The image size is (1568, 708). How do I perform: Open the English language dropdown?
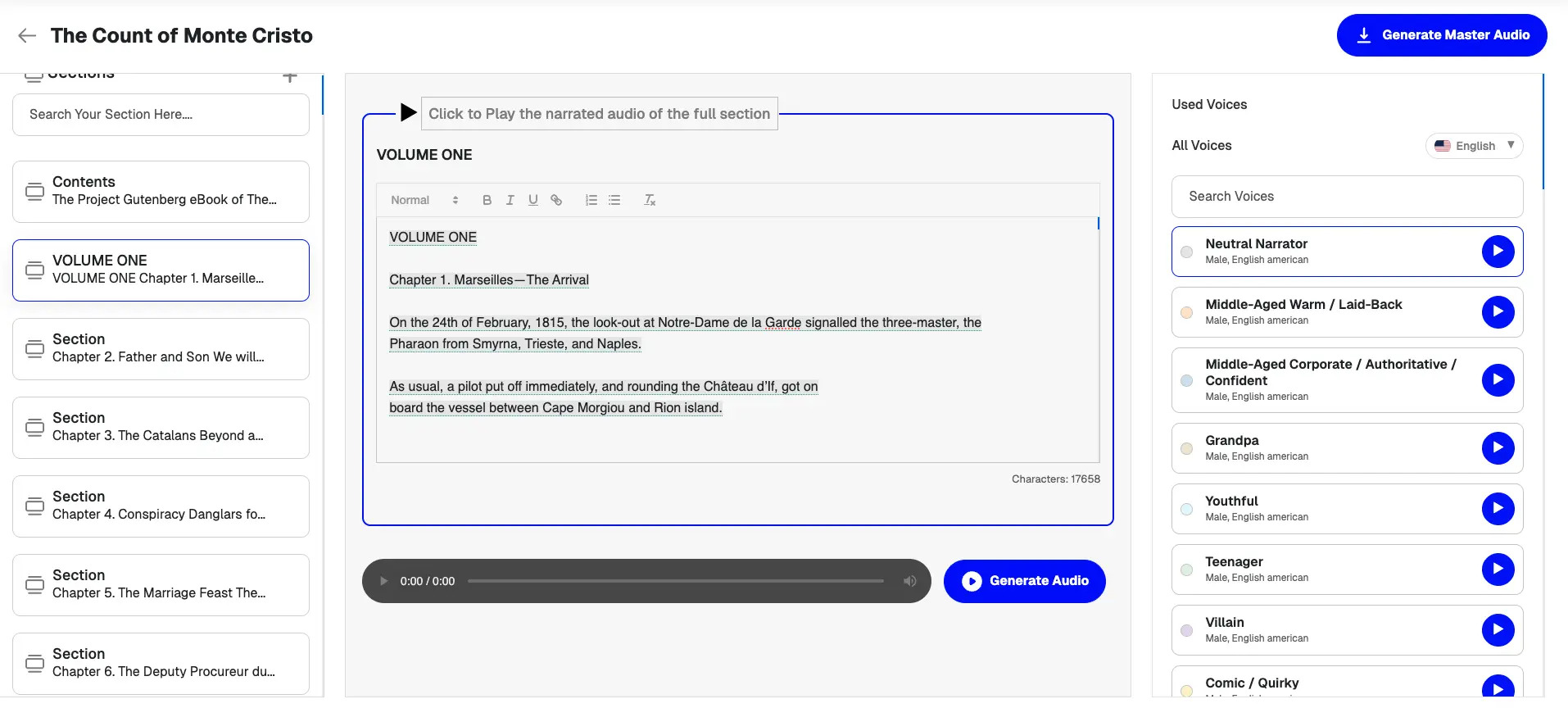pyautogui.click(x=1474, y=146)
